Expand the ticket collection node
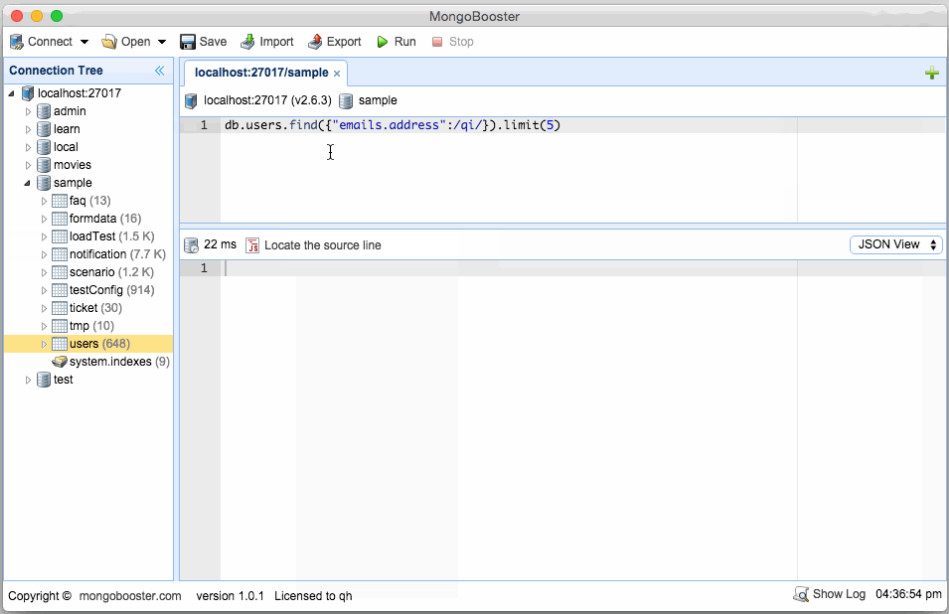 coord(44,308)
